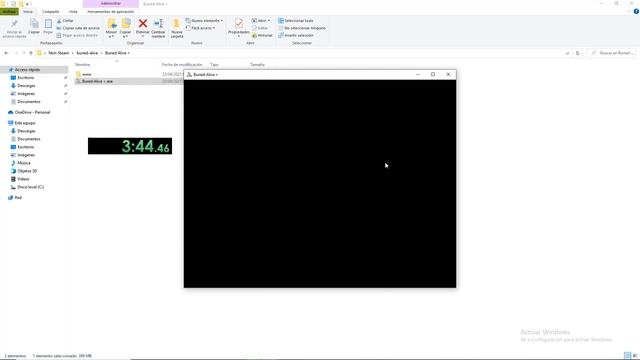Sort by the Nombre column header
This screenshot has width=640, height=360.
pos(82,64)
